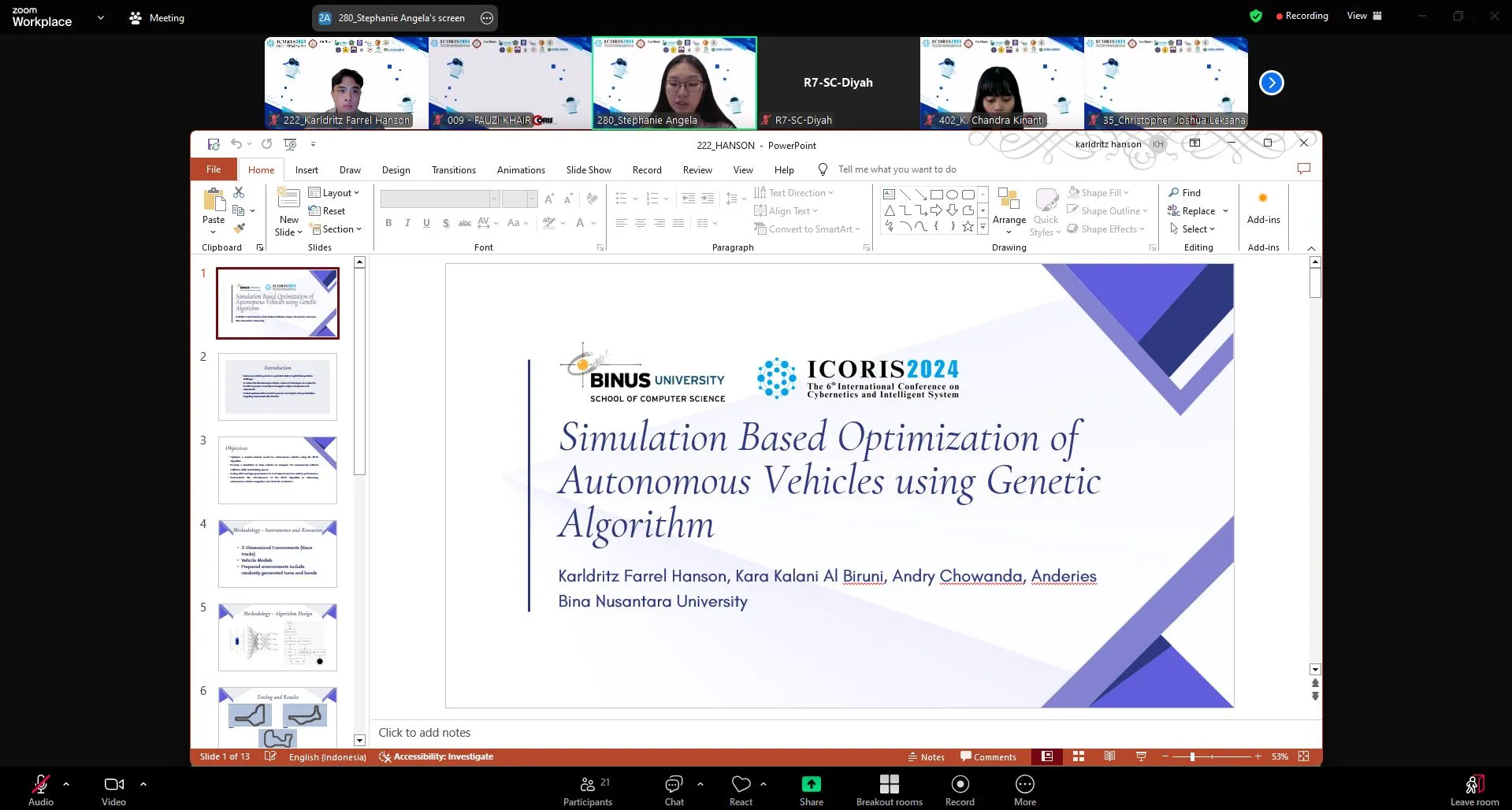The width and height of the screenshot is (1512, 810).
Task: Click the Slide Sorter view icon
Action: [x=1079, y=756]
